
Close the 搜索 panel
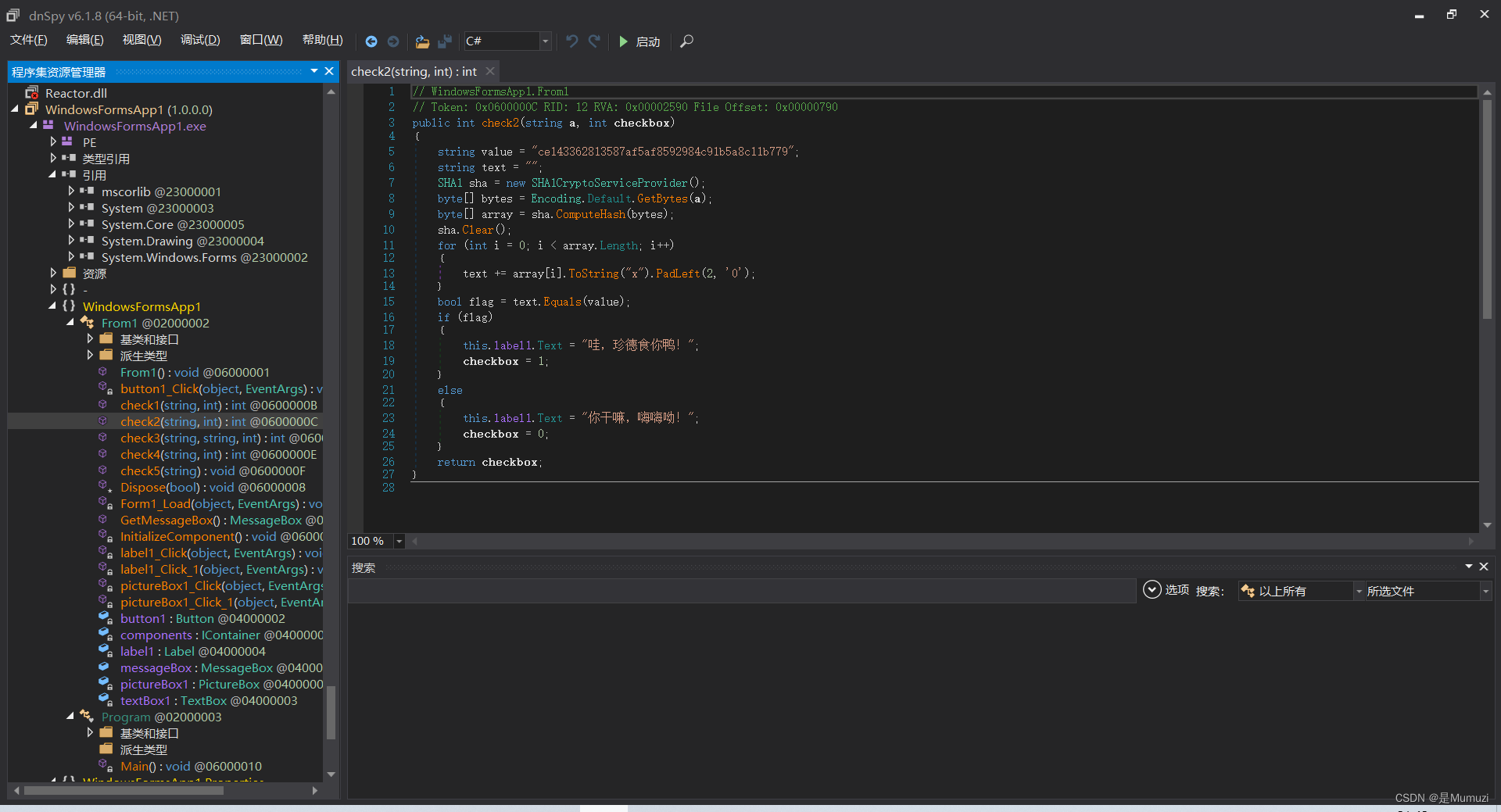[x=1484, y=567]
